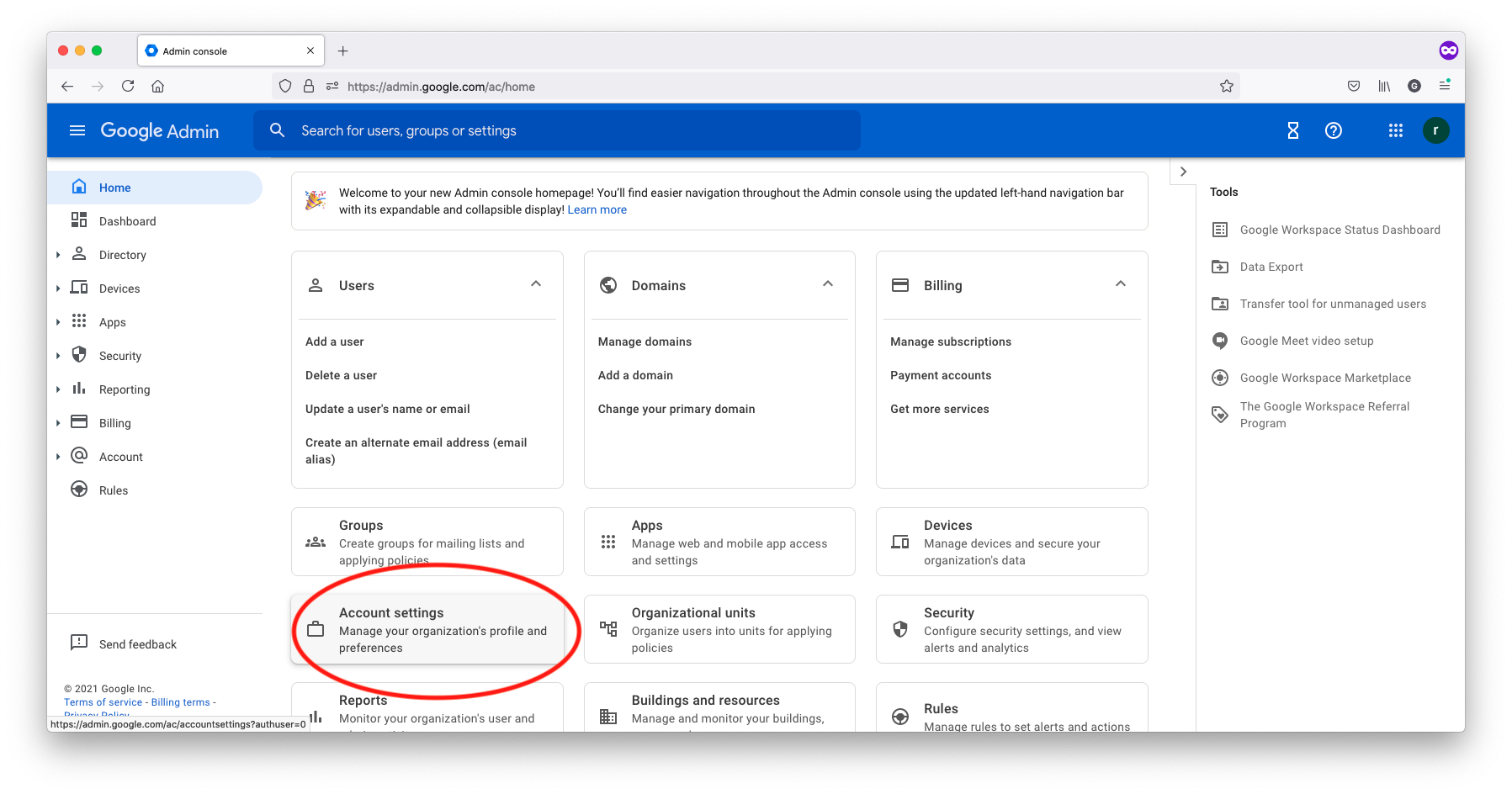Click the Apps card grid icon
This screenshot has width=1512, height=794.
pyautogui.click(x=608, y=543)
